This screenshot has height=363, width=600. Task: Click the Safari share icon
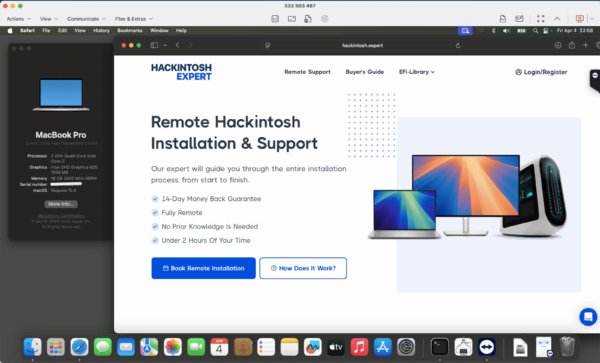pyautogui.click(x=572, y=45)
